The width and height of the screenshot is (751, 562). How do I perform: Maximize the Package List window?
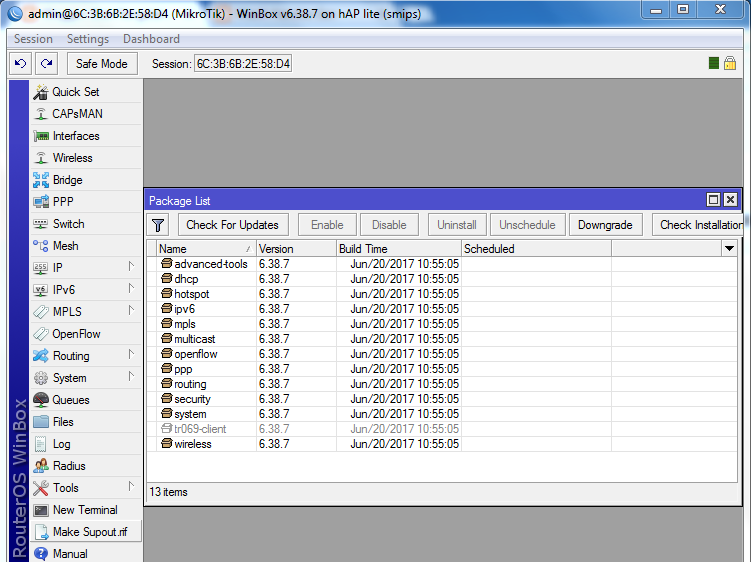pos(713,199)
